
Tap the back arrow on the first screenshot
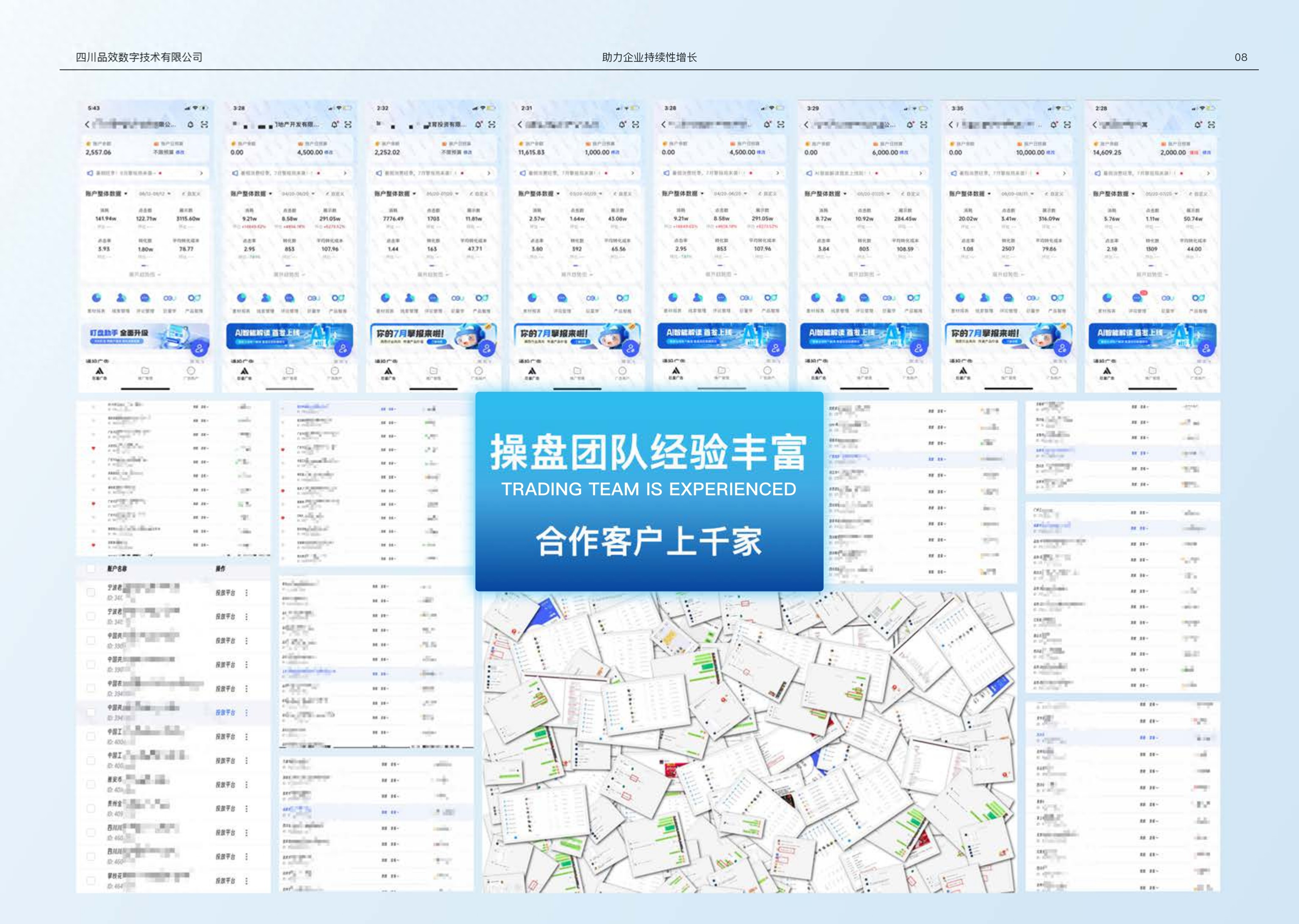[86, 125]
